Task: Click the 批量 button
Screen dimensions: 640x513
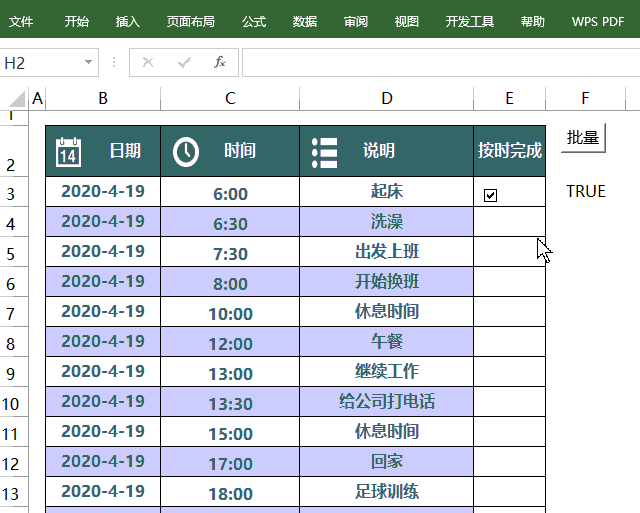Action: 583,138
